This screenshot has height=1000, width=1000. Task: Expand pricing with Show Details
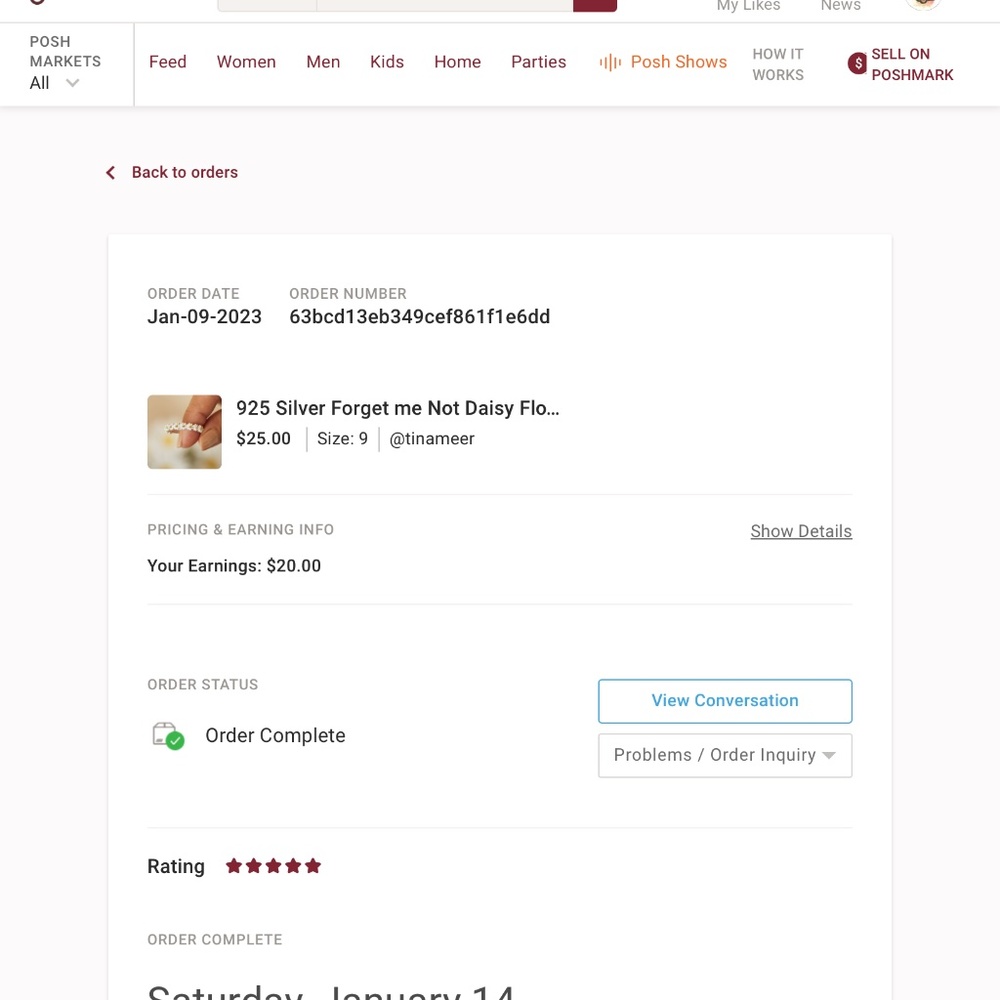point(801,531)
